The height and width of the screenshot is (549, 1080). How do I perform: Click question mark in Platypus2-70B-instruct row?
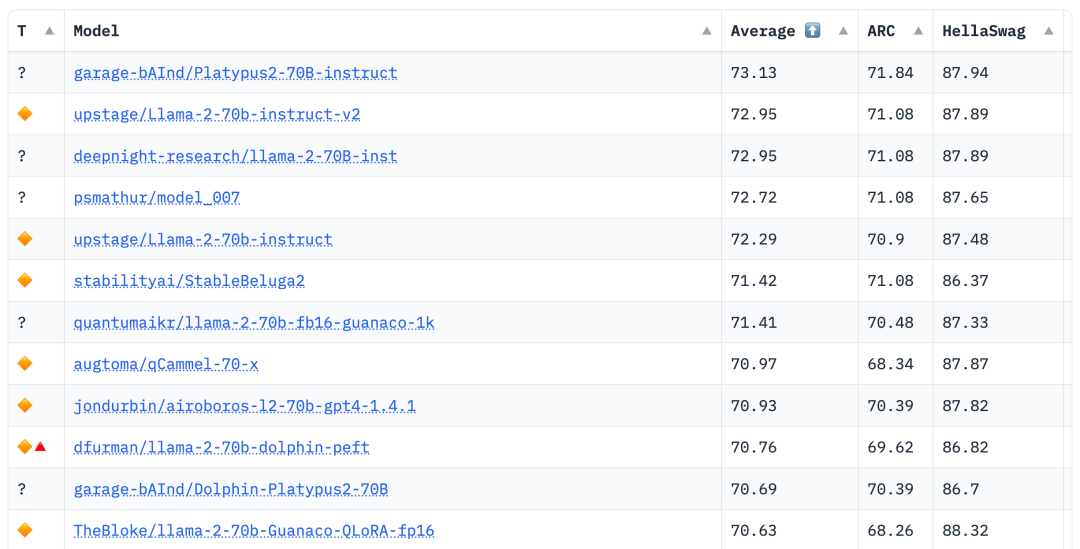coord(22,72)
